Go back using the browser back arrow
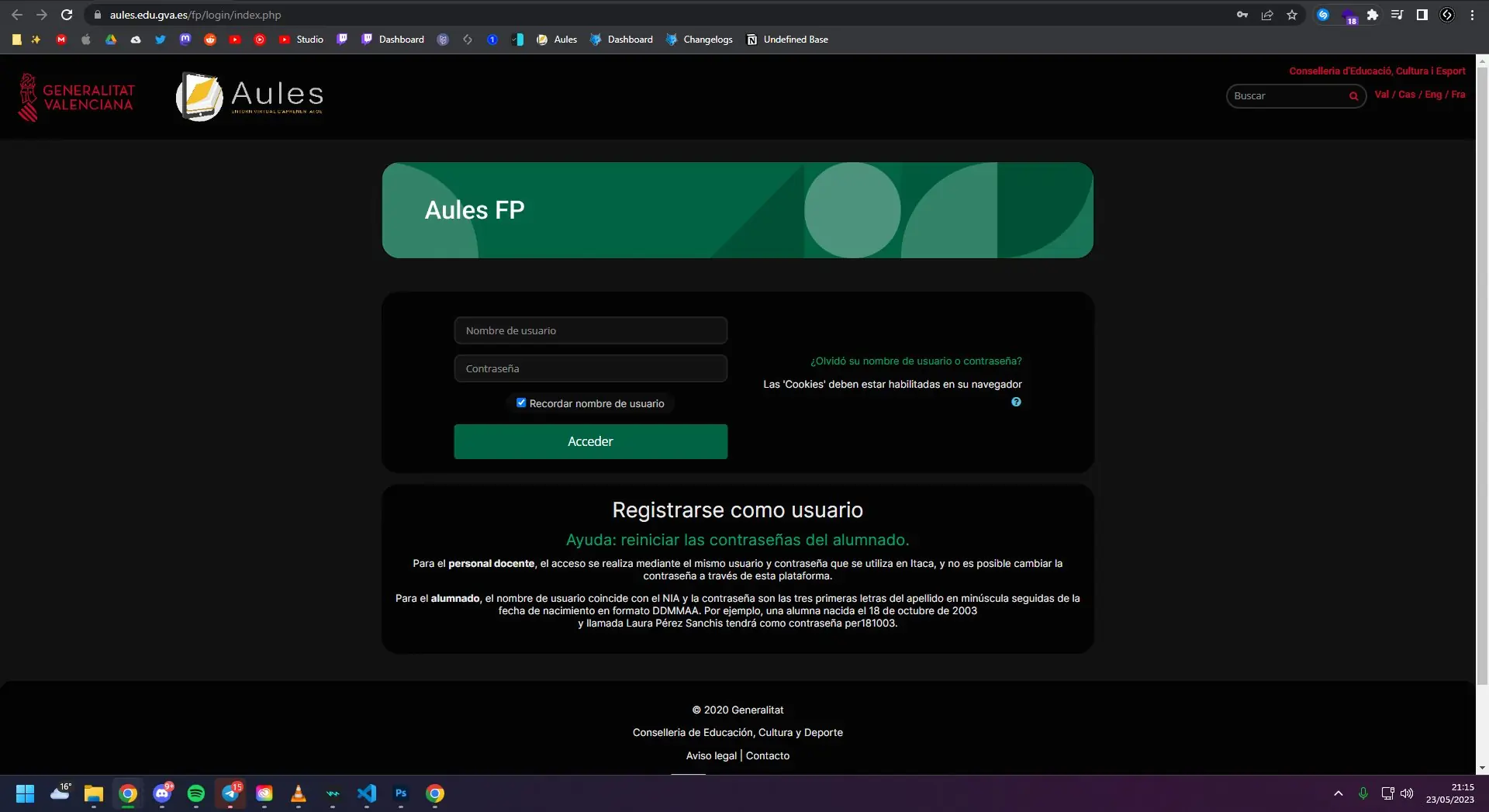 (x=17, y=15)
